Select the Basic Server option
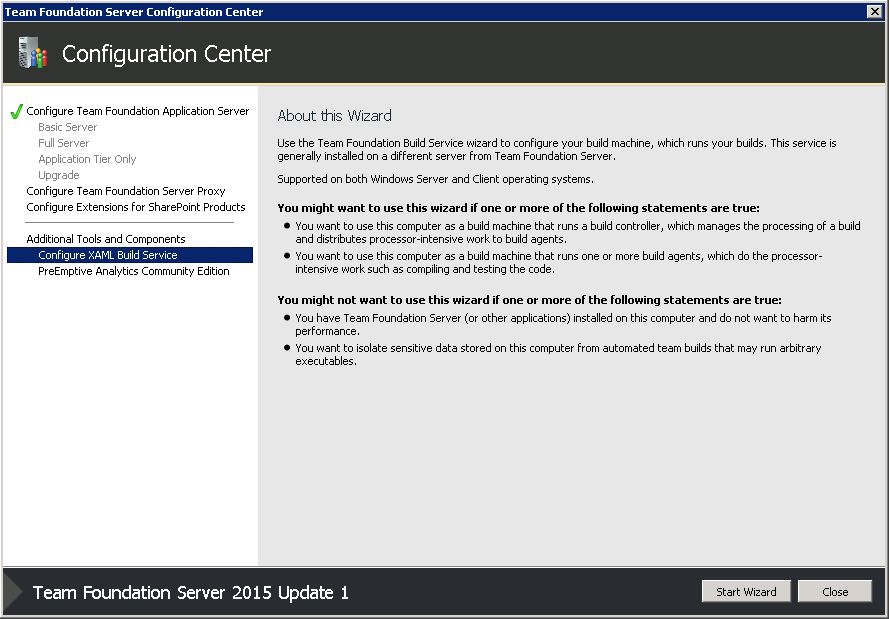889x619 pixels. click(x=67, y=127)
